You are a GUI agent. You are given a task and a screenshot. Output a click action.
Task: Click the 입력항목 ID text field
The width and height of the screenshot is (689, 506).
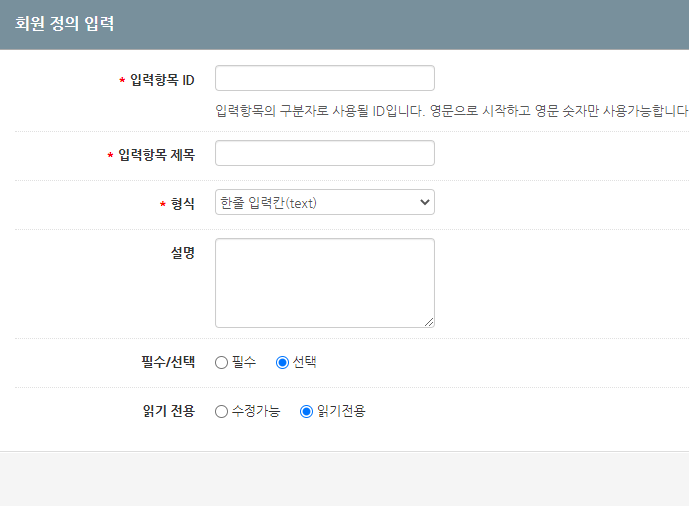325,78
